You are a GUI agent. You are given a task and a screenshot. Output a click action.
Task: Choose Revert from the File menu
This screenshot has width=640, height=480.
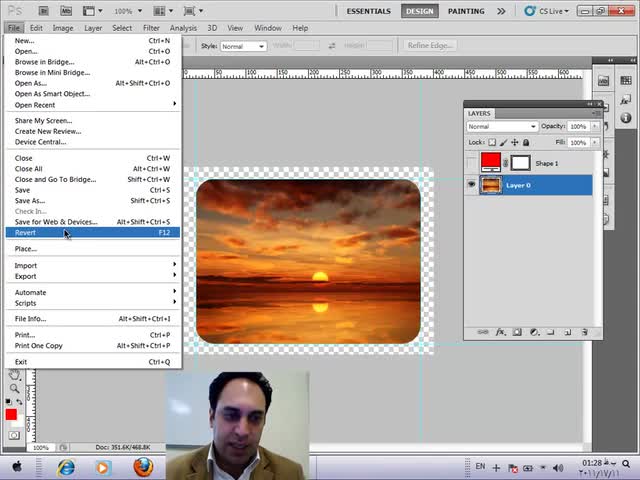(x=93, y=233)
